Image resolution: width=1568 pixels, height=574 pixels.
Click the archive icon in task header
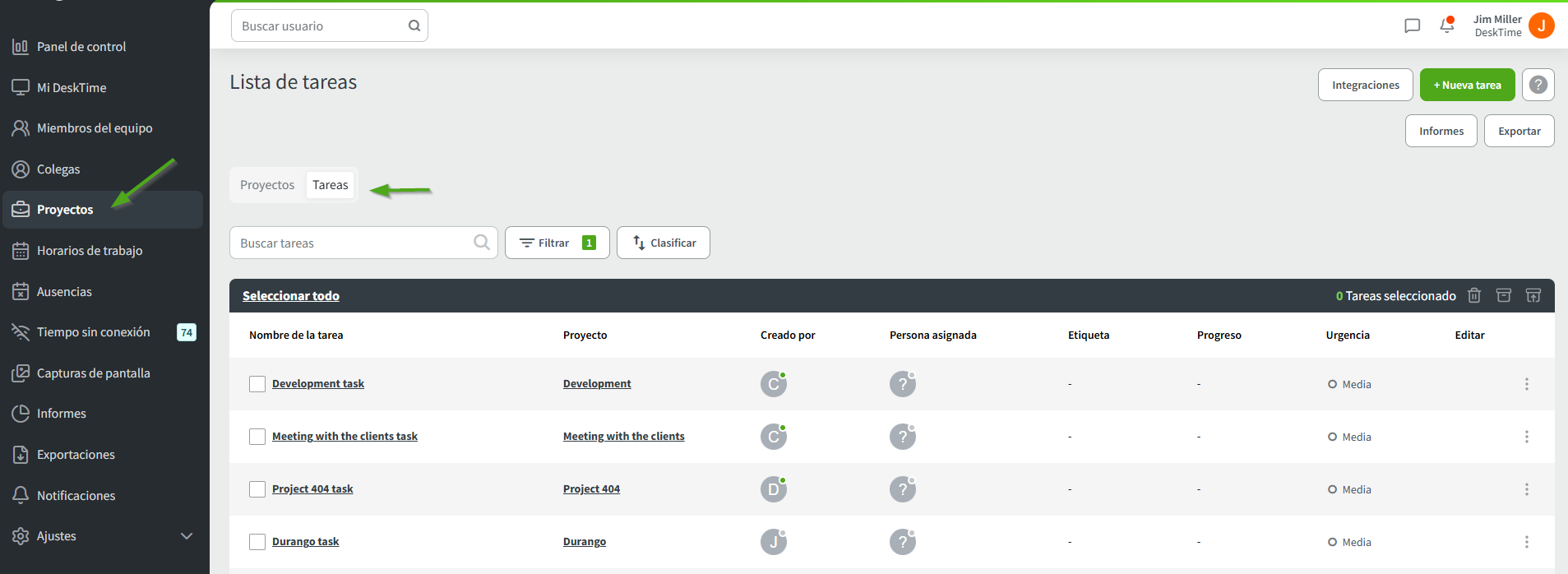point(1504,295)
